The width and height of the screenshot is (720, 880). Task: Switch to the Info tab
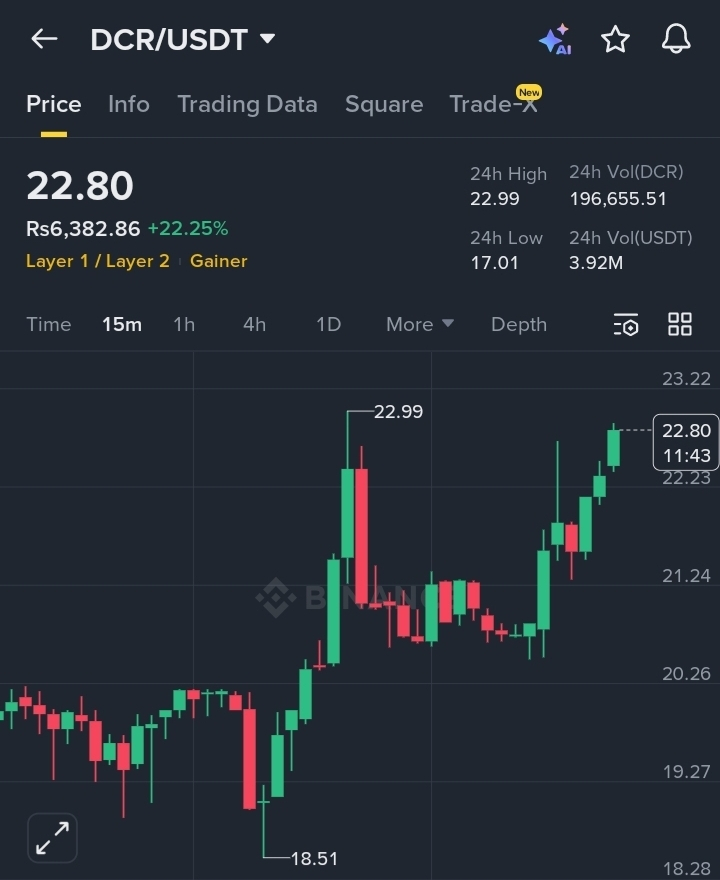tap(129, 104)
